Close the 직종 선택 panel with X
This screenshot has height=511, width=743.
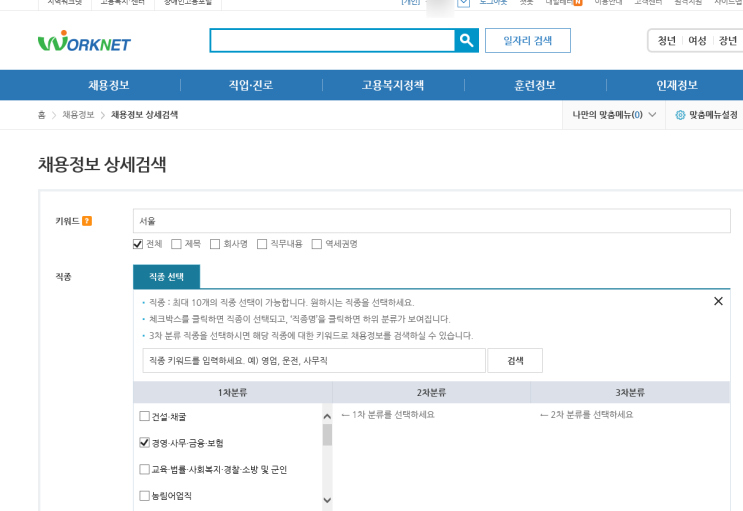718,301
